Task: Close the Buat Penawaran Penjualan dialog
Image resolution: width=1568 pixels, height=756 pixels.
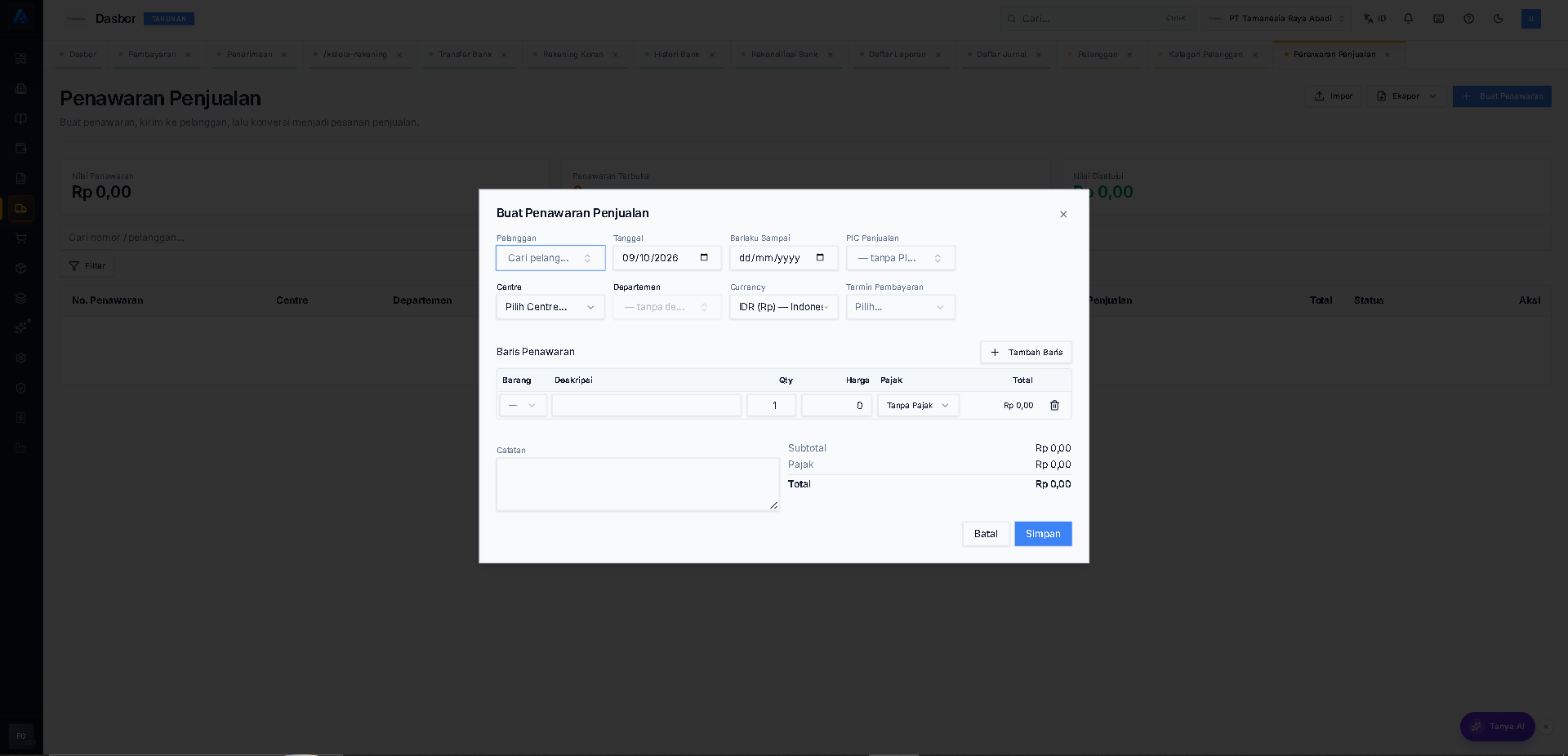Action: pyautogui.click(x=1063, y=215)
